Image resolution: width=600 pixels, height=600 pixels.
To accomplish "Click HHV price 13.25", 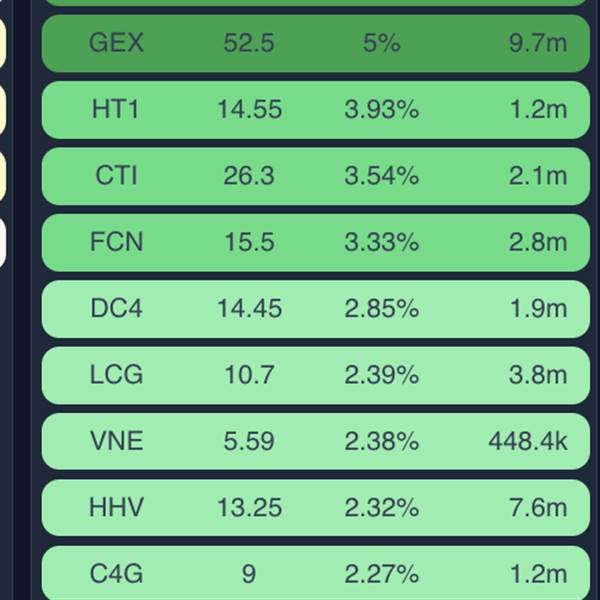I will pyautogui.click(x=249, y=507).
